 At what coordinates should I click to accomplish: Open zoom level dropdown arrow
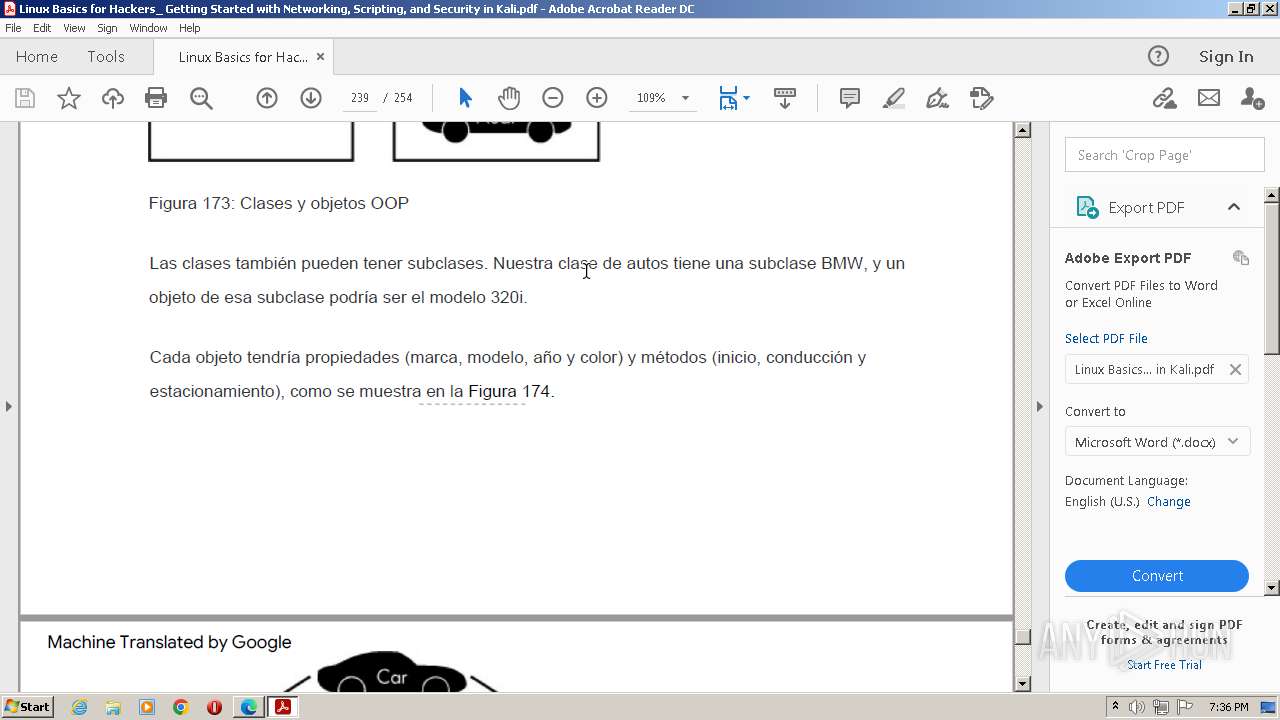(x=685, y=98)
